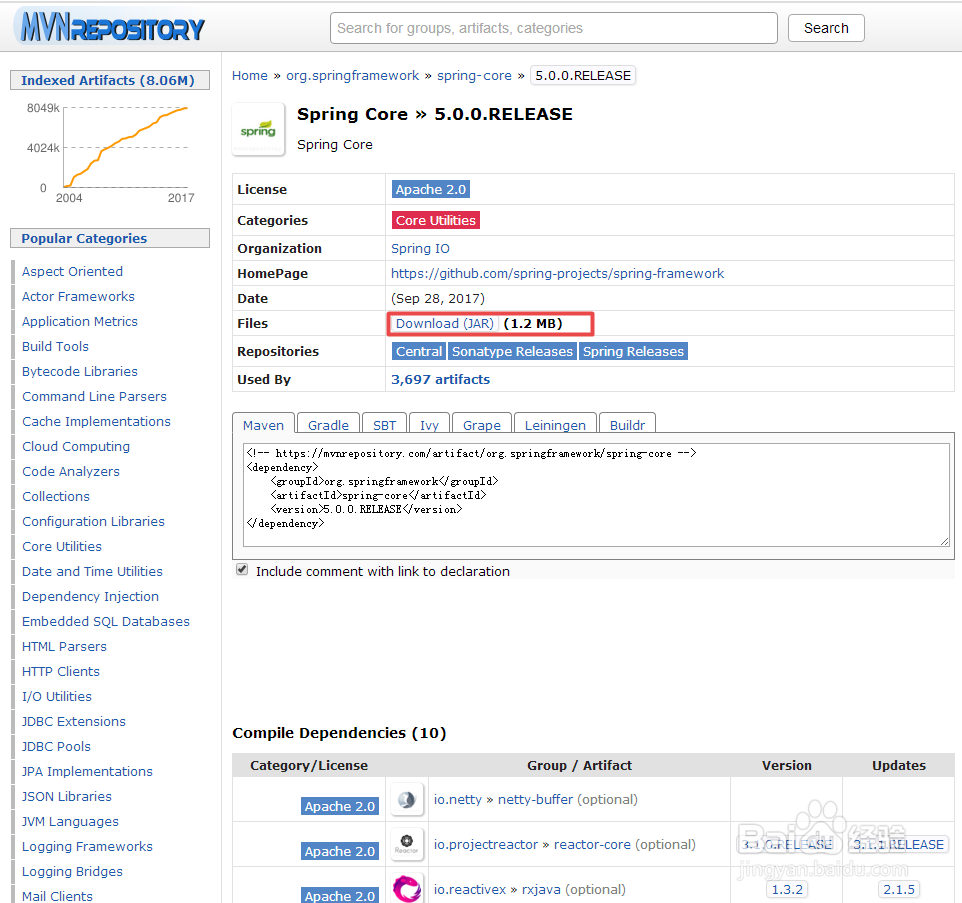
Task: Click the indexed artifacts growth chart
Action: pos(110,153)
